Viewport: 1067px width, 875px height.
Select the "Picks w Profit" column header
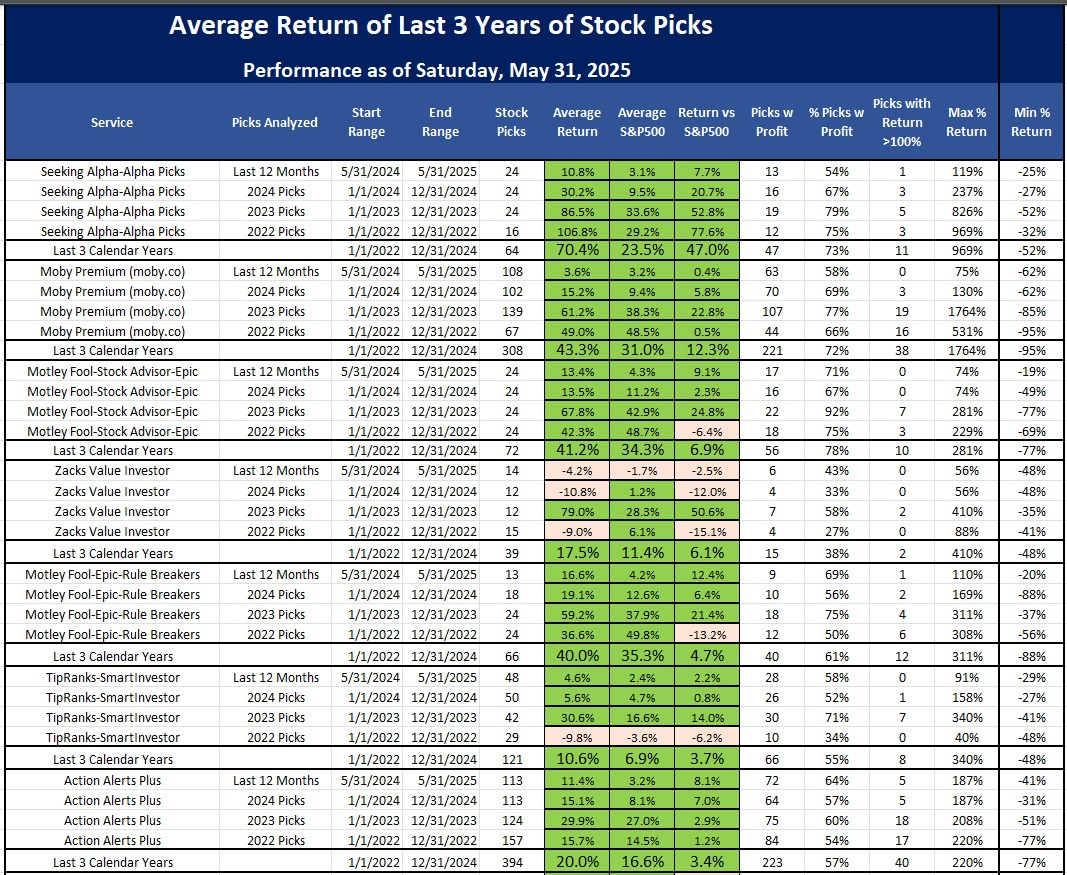click(772, 122)
